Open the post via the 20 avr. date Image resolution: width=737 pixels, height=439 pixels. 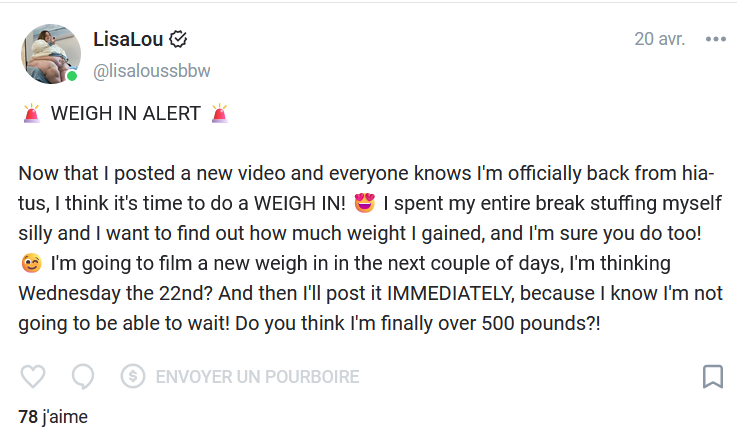659,40
